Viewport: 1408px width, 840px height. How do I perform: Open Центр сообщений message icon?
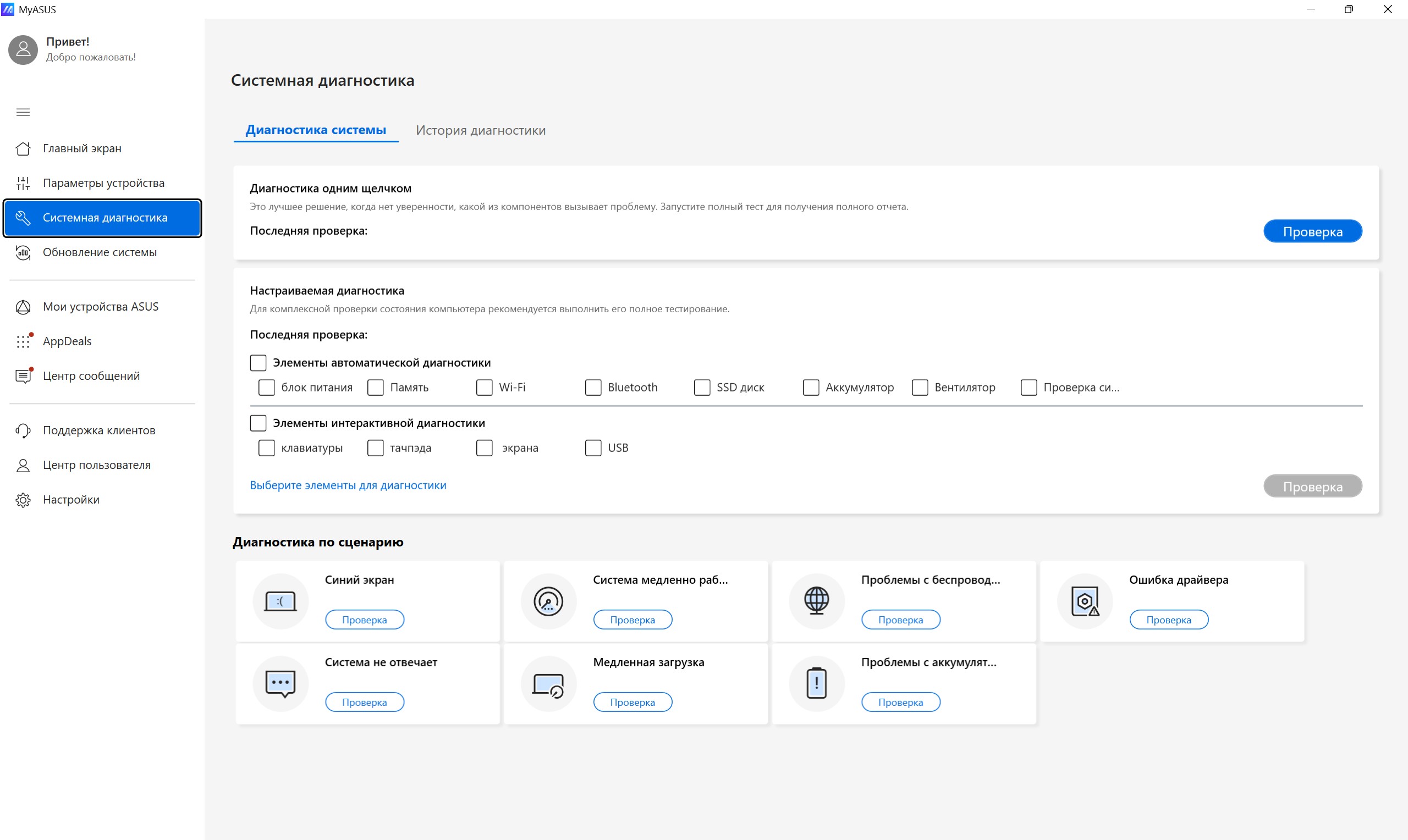(23, 376)
